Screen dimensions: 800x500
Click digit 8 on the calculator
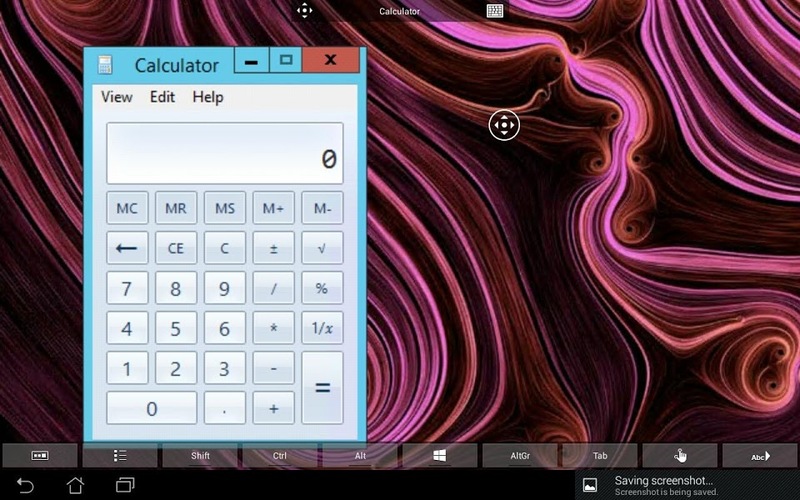click(x=176, y=288)
